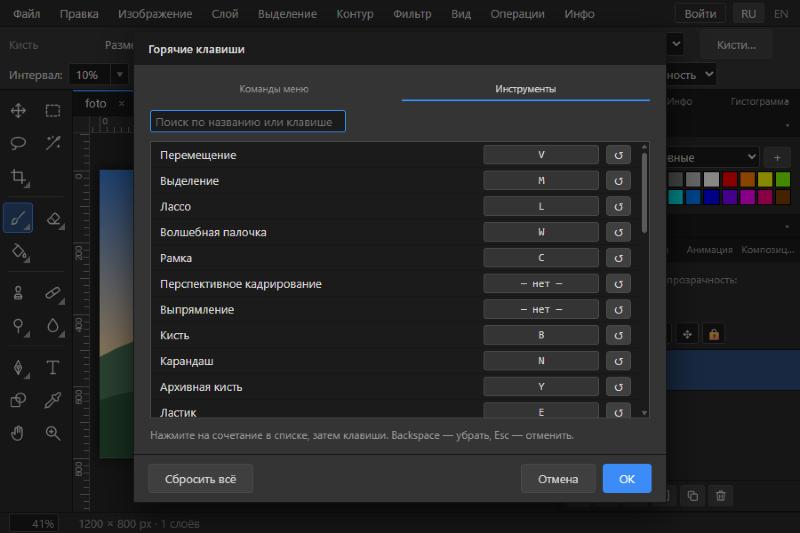
Task: Select the Magic Wand tool icon
Action: [x=53, y=143]
